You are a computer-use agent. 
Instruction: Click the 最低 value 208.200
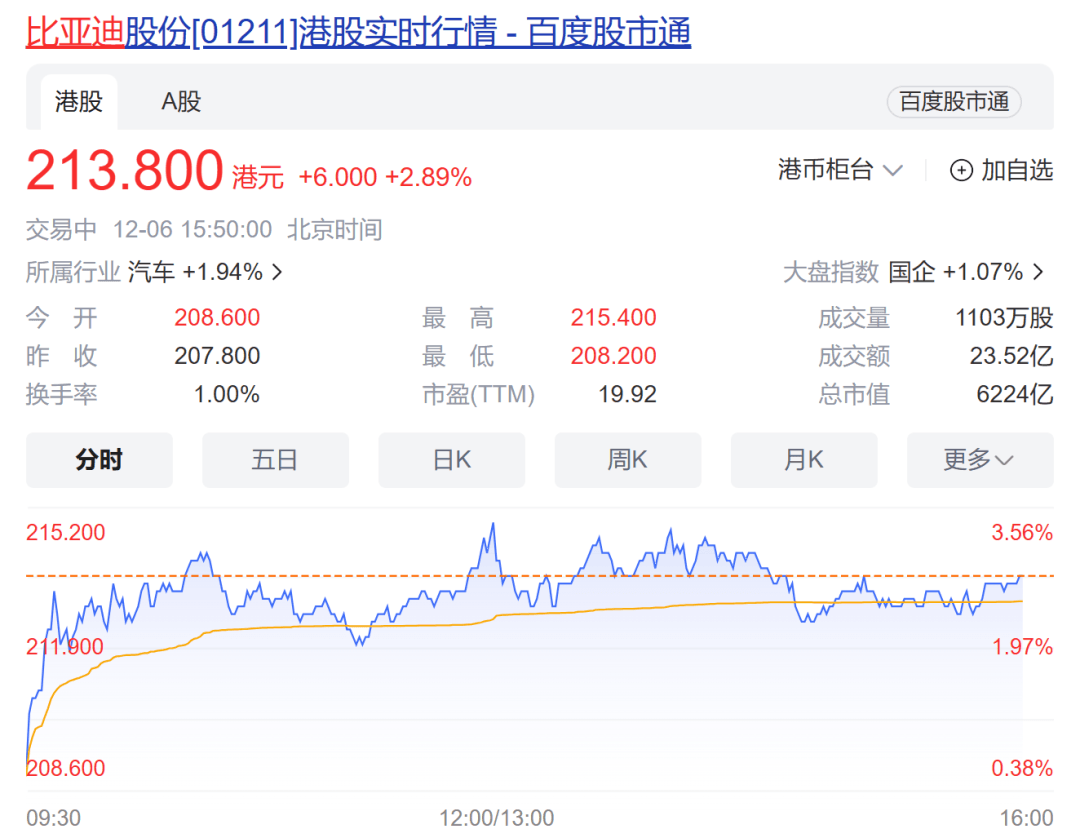point(614,356)
